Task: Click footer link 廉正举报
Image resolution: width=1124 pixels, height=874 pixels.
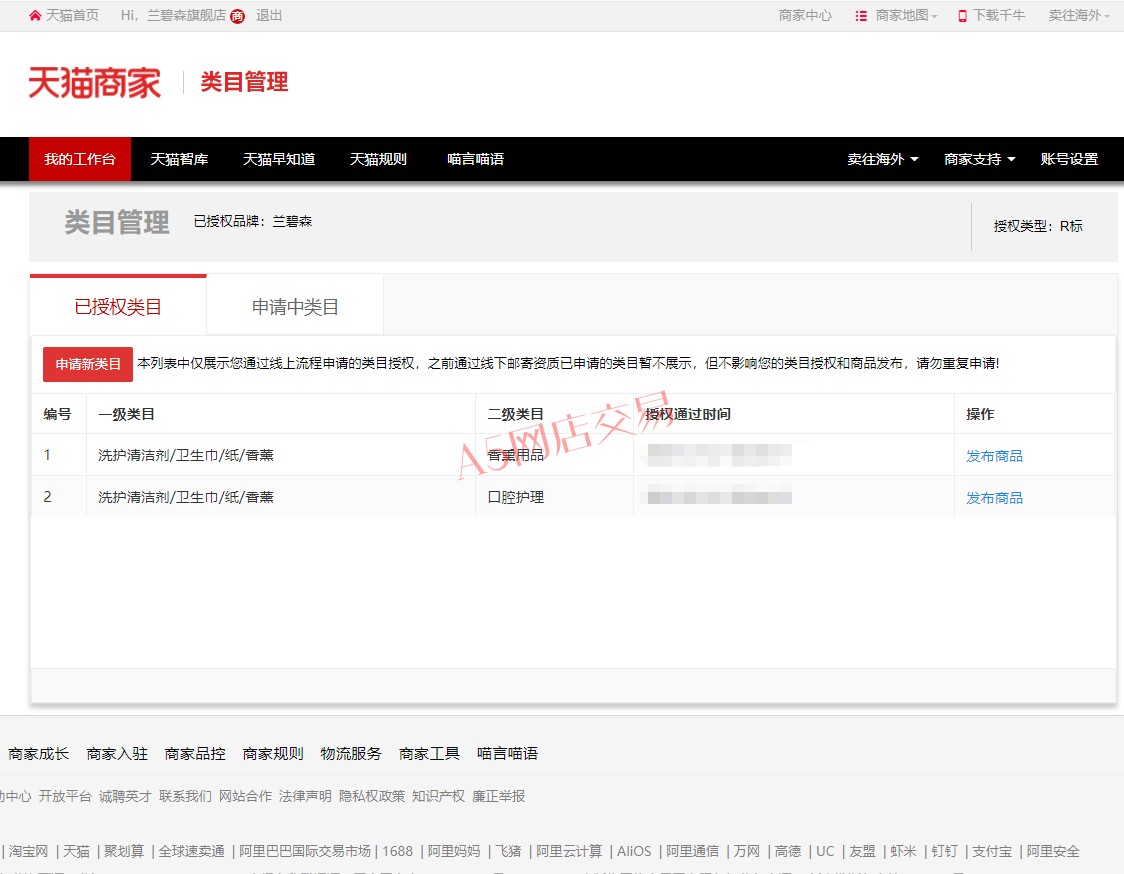Action: (x=499, y=796)
